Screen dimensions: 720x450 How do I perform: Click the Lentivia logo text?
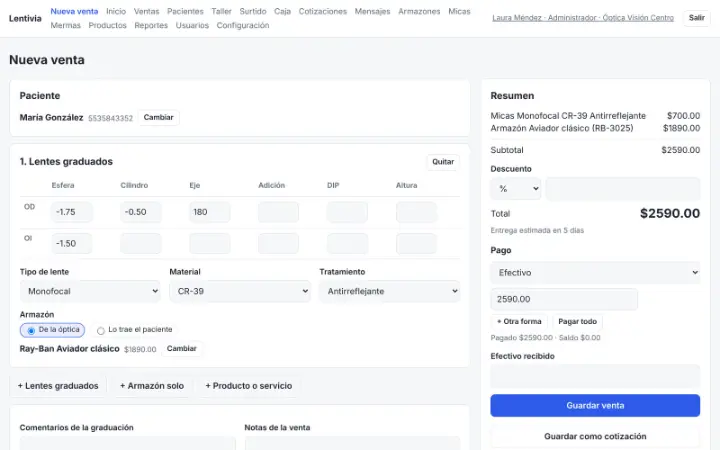(x=25, y=18)
